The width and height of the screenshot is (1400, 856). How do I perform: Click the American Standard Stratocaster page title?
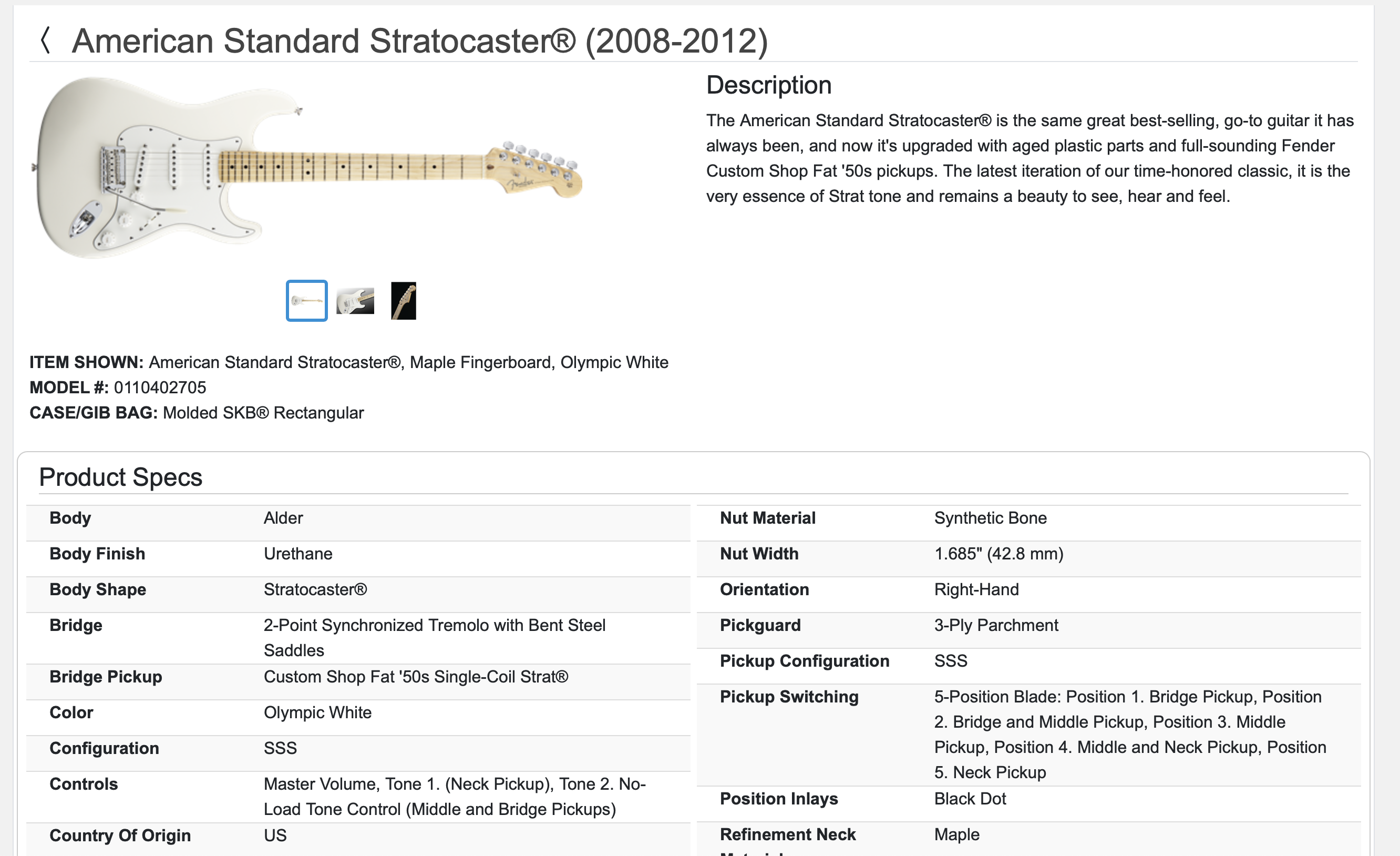click(419, 41)
